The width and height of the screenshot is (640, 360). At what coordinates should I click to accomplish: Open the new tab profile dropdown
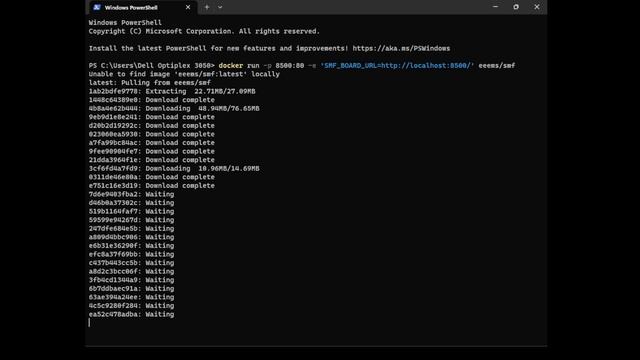click(x=220, y=7)
